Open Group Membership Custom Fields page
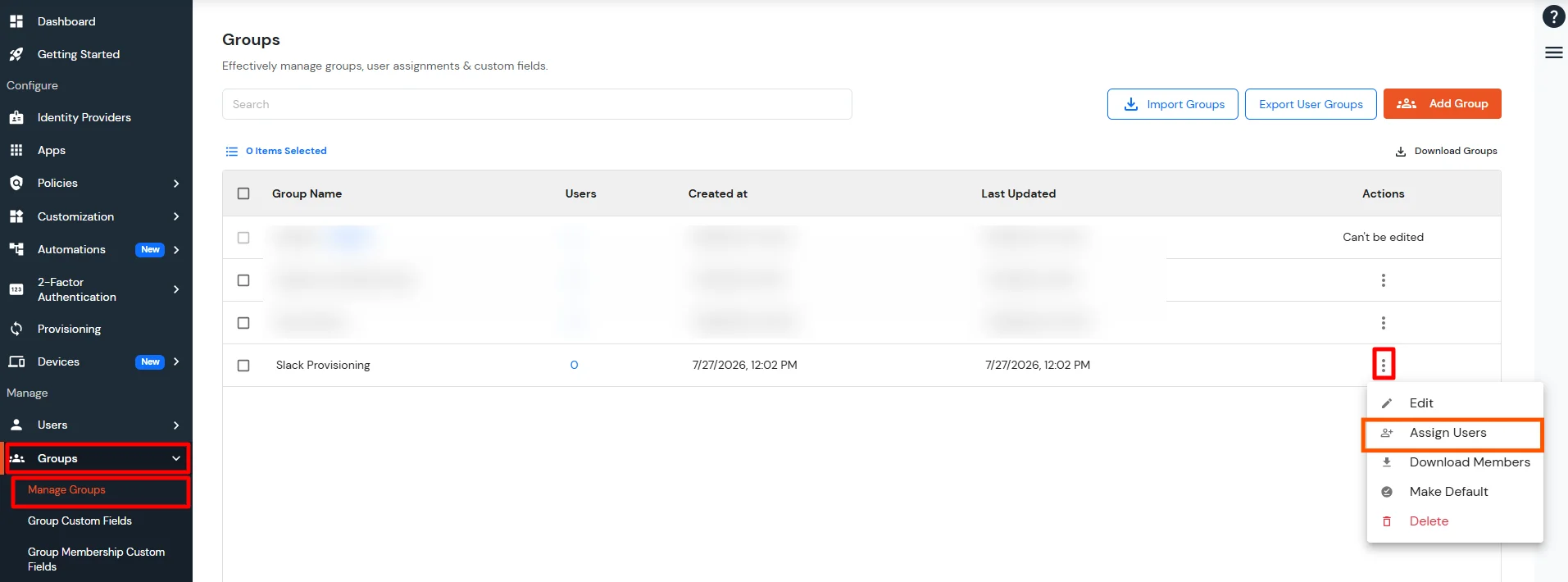Screen dimensions: 1568x582 click(96, 559)
